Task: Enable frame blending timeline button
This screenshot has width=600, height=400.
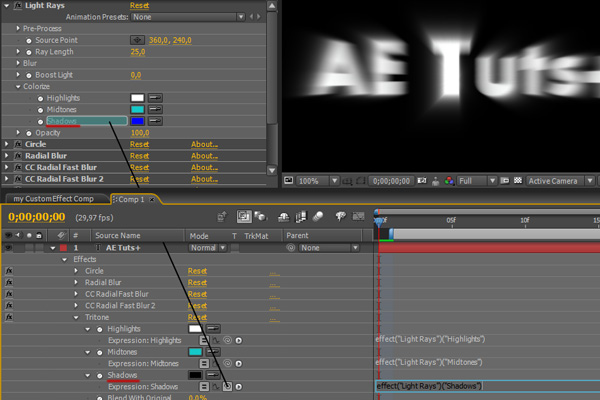Action: 301,217
